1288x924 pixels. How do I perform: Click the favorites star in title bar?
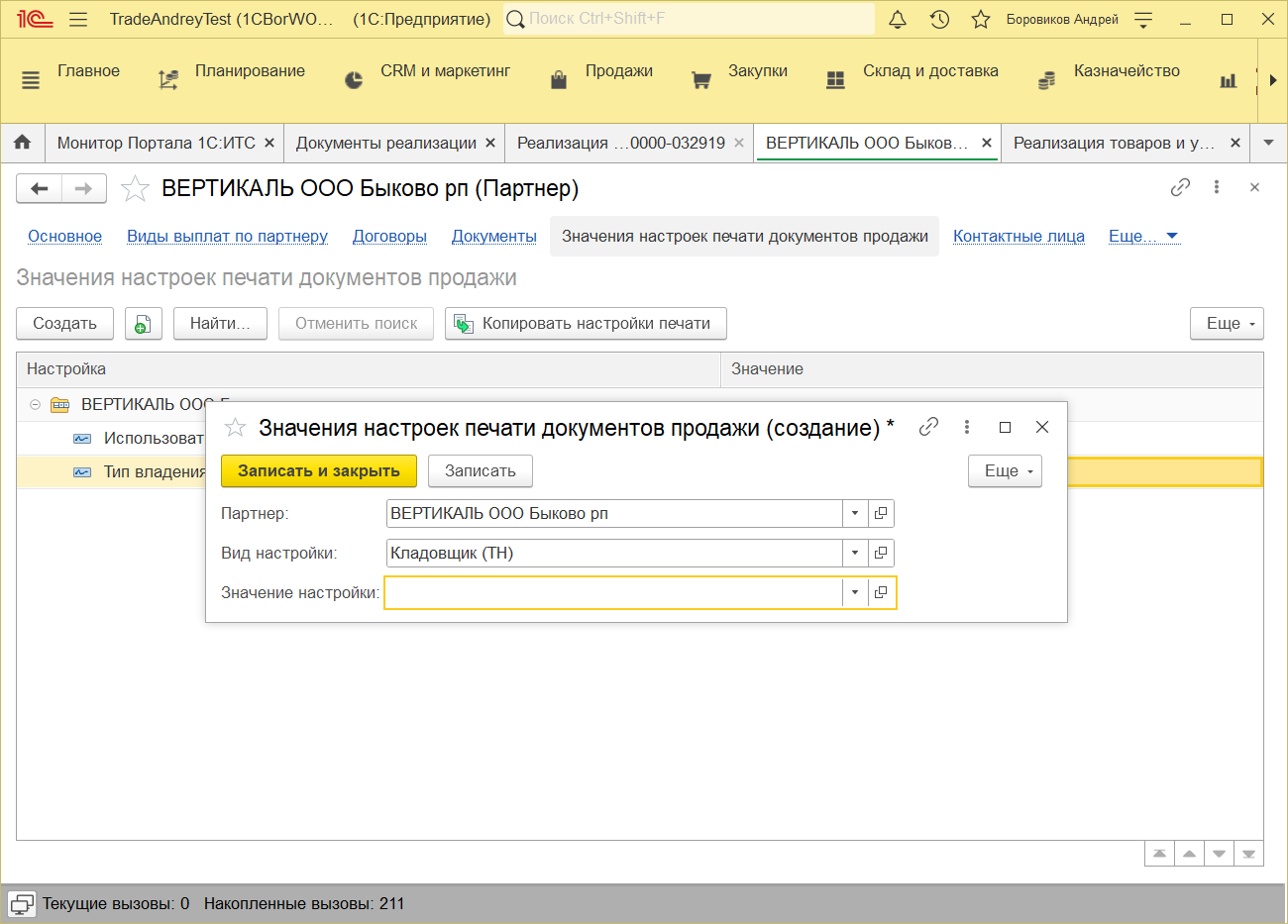coord(980,19)
